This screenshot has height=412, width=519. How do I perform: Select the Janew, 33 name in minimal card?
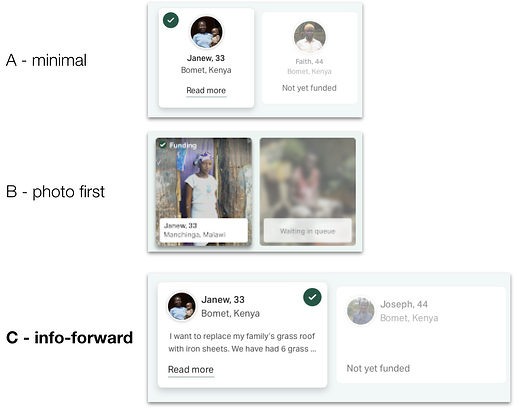click(x=206, y=58)
